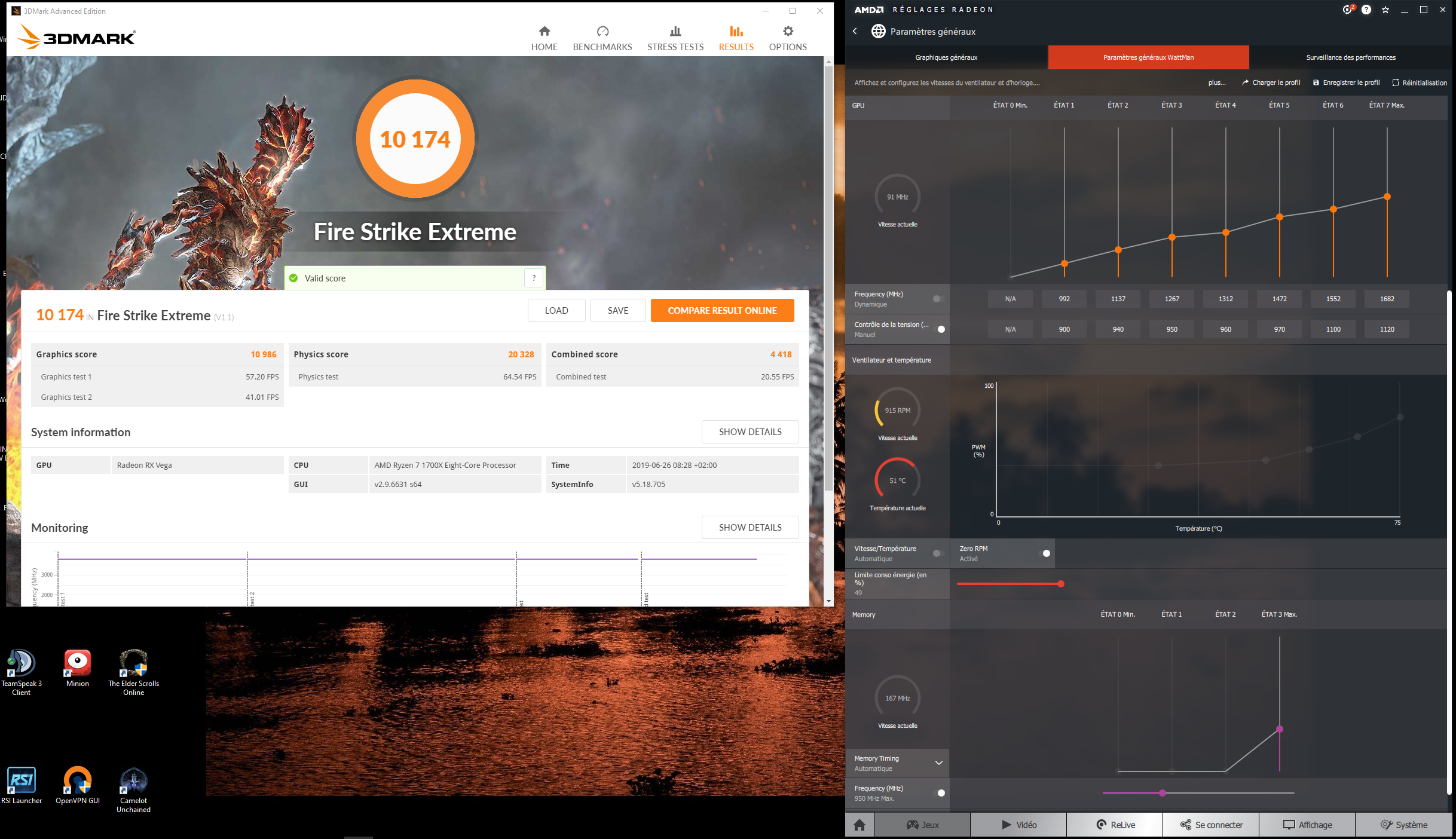Expand Memory Timing dropdown
Viewport: 1456px width, 839px height.
pyautogui.click(x=938, y=763)
